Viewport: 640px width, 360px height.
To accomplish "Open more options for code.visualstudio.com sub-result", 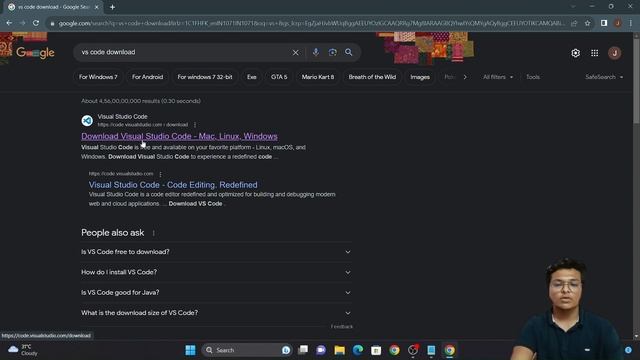I will pyautogui.click(x=160, y=174).
